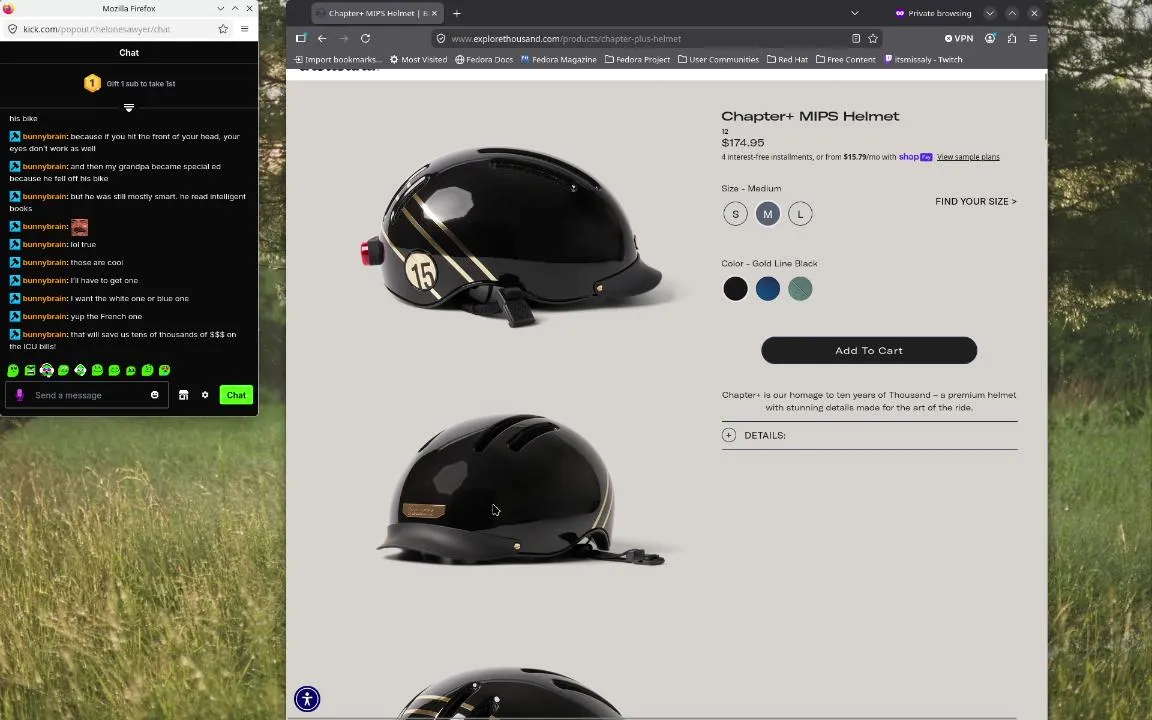Insert the emote with white headphones and sunglasses
Screen dimensions: 1152x720
coord(47,370)
